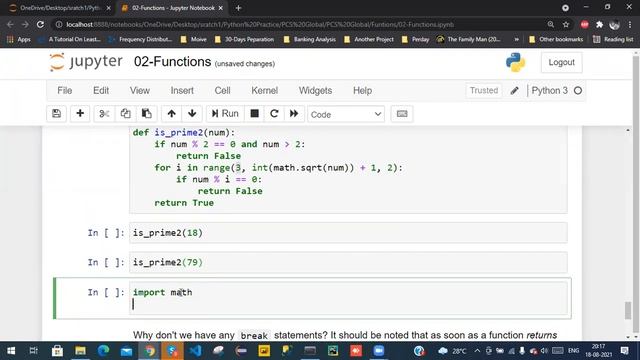
Task: Close the 02-Functions browser tab
Action: [221, 8]
